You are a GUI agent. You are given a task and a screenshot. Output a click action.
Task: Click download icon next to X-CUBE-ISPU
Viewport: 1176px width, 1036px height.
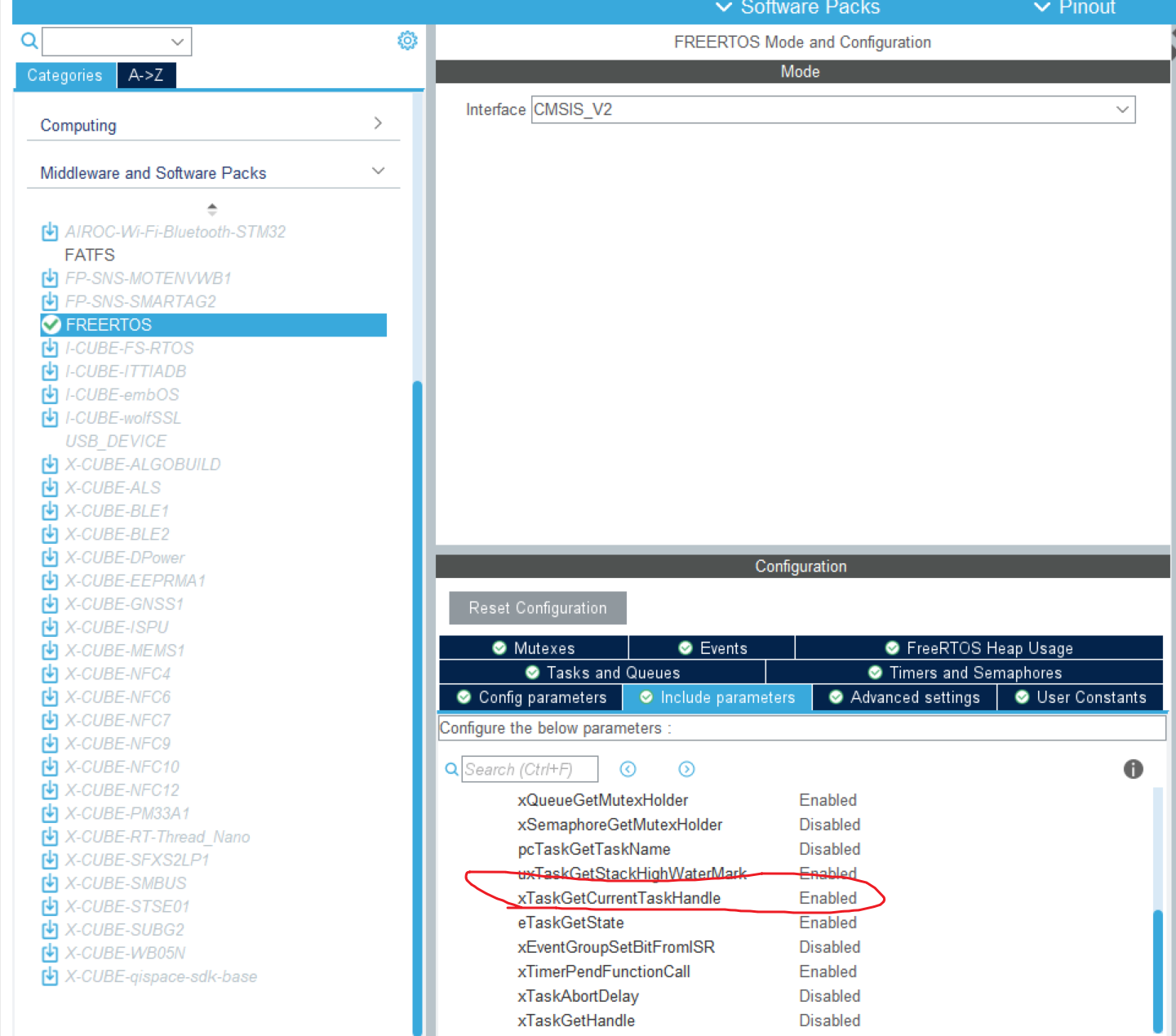[50, 627]
